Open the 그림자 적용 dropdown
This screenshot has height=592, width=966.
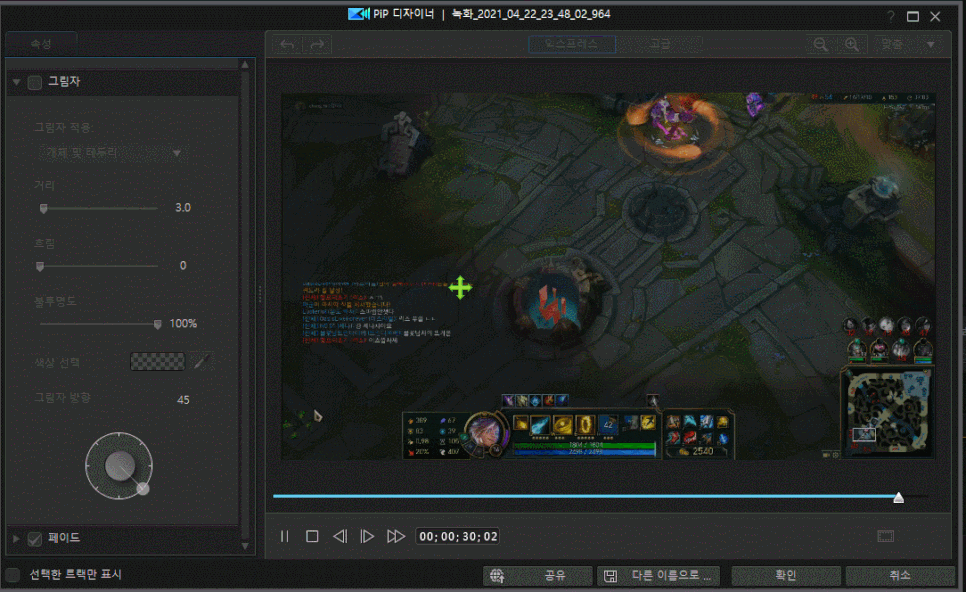click(x=111, y=153)
